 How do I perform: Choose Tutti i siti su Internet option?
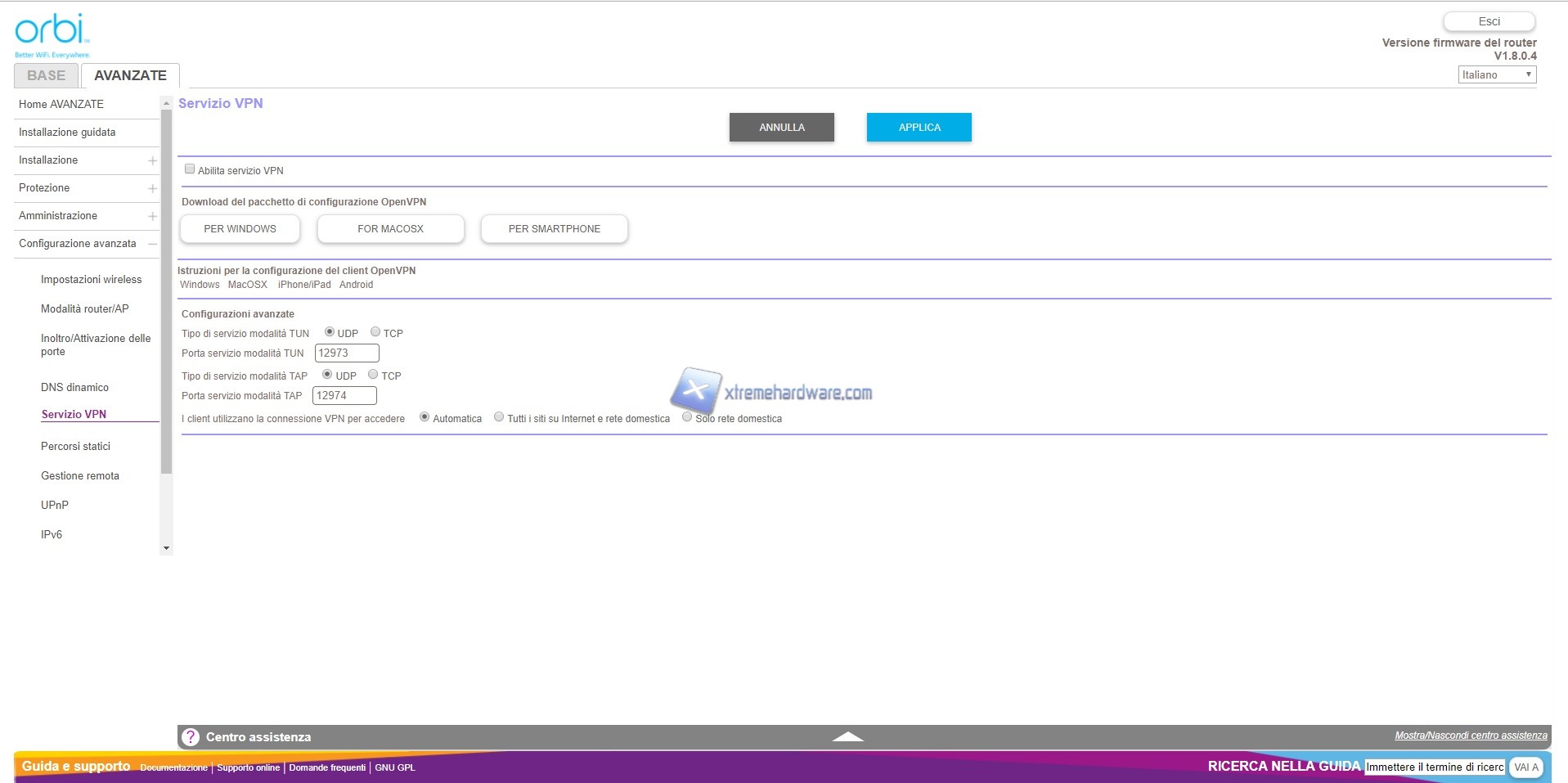pyautogui.click(x=499, y=417)
